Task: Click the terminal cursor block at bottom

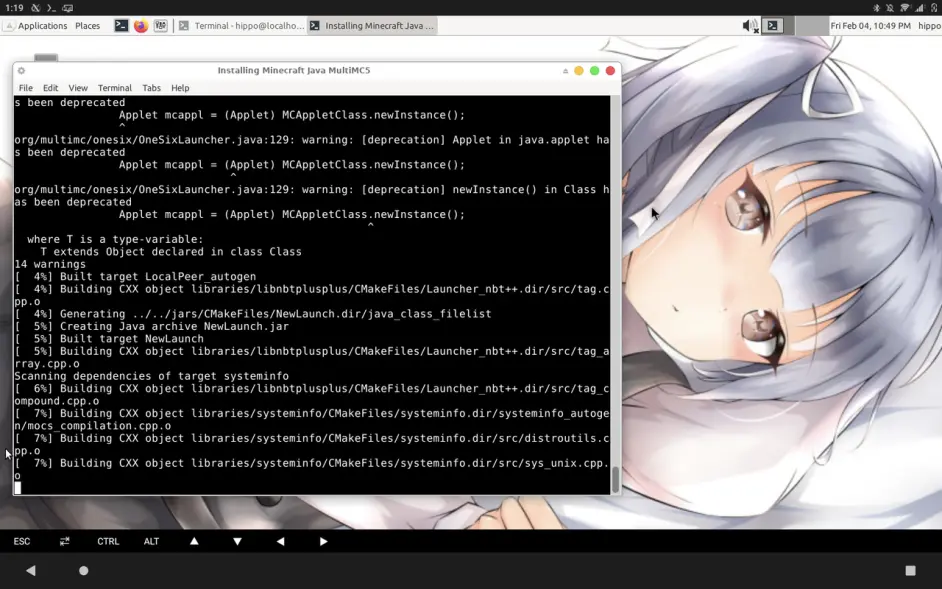Action: [17, 488]
